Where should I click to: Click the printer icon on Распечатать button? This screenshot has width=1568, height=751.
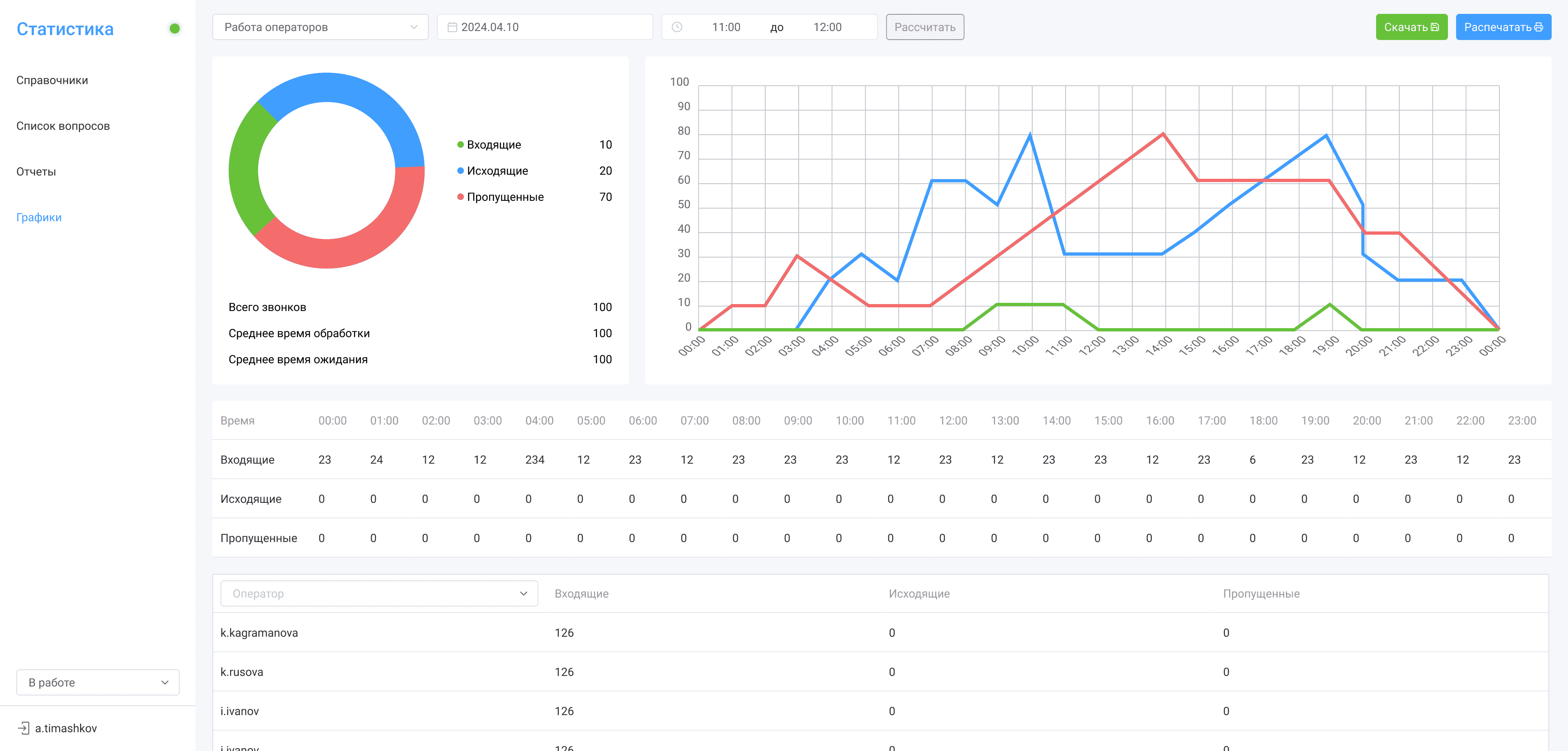click(x=1538, y=27)
